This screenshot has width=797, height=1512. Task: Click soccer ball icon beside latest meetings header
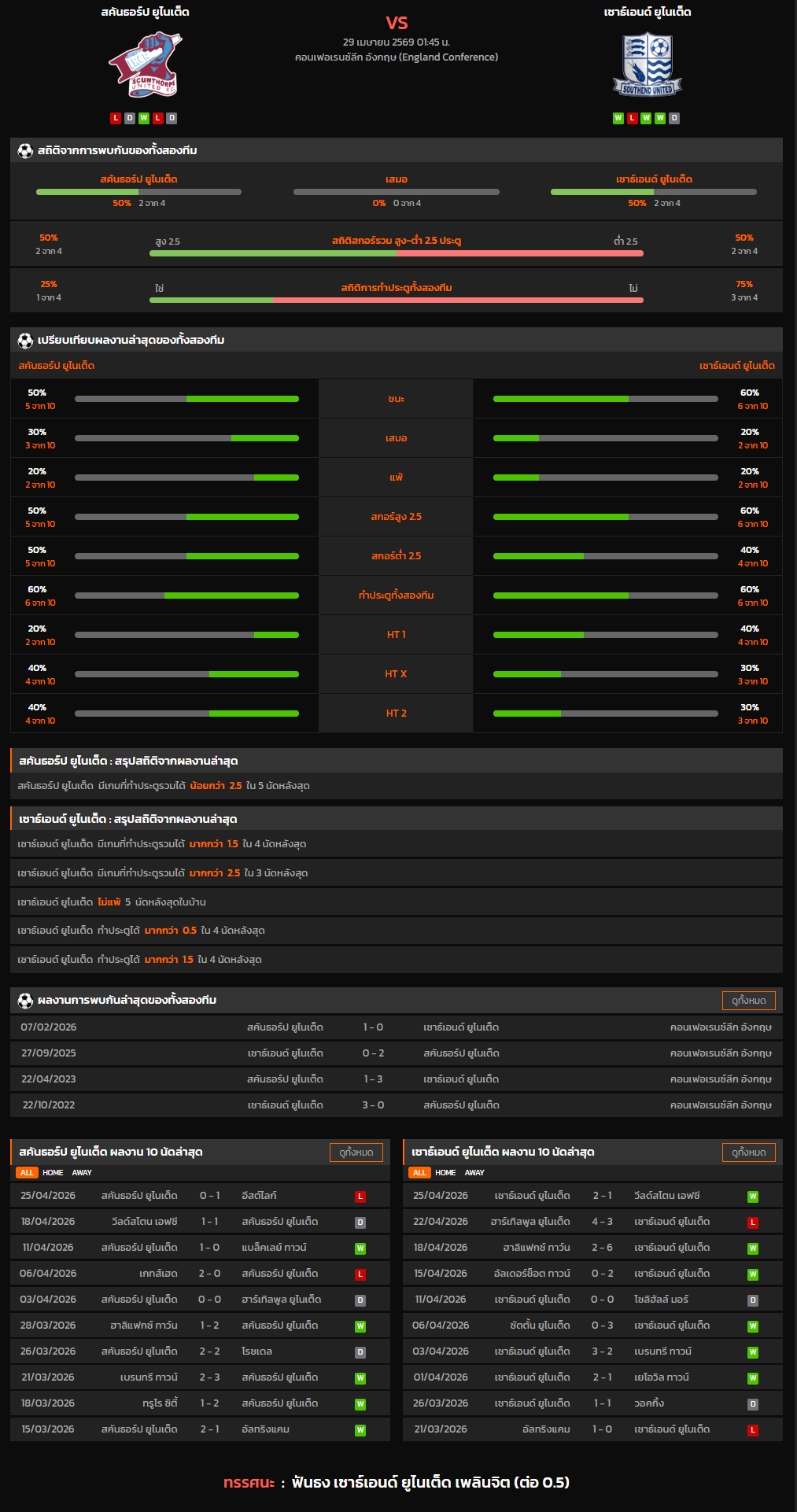[25, 1000]
